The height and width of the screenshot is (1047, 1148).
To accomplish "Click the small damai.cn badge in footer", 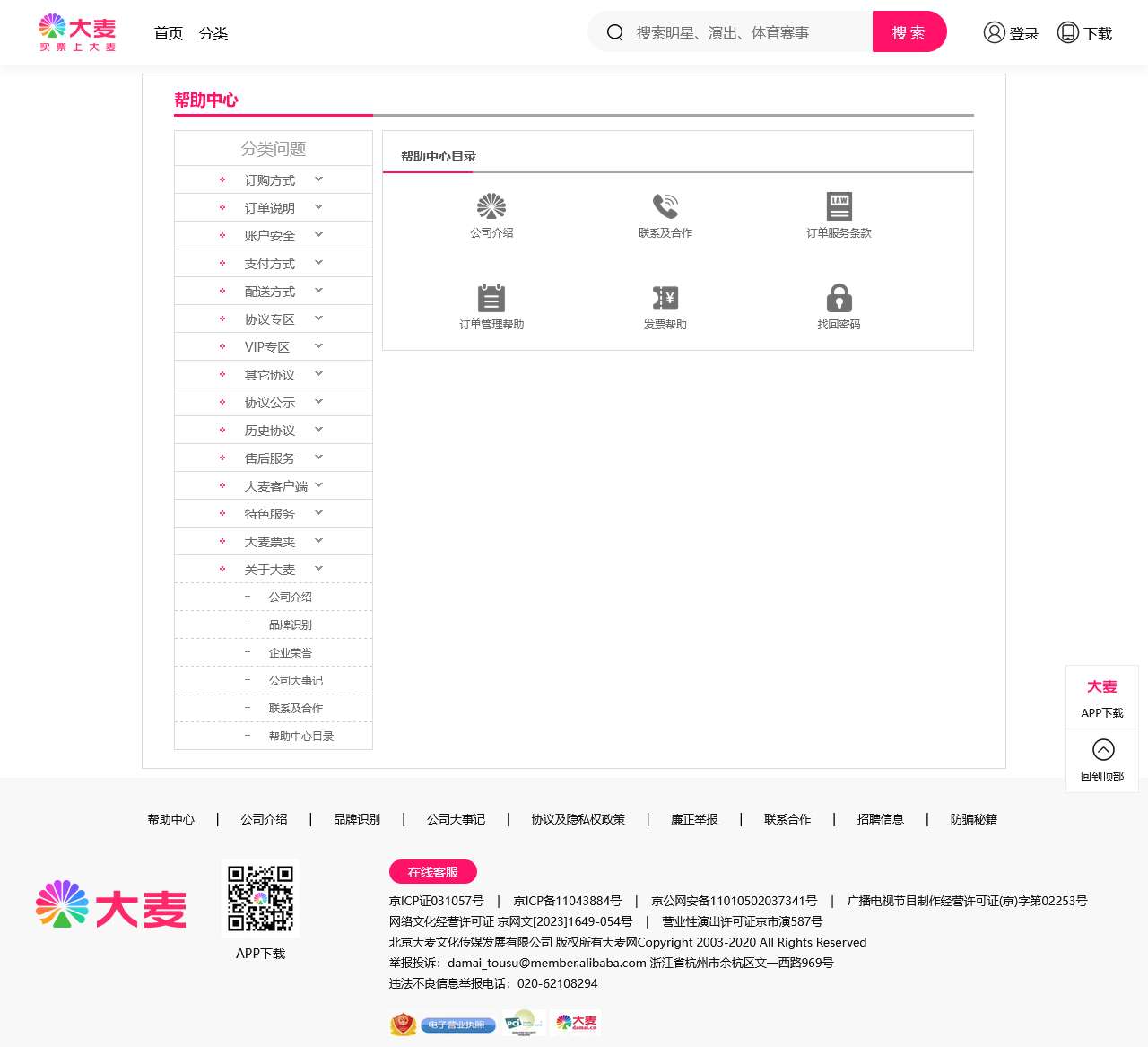I will tap(576, 1023).
